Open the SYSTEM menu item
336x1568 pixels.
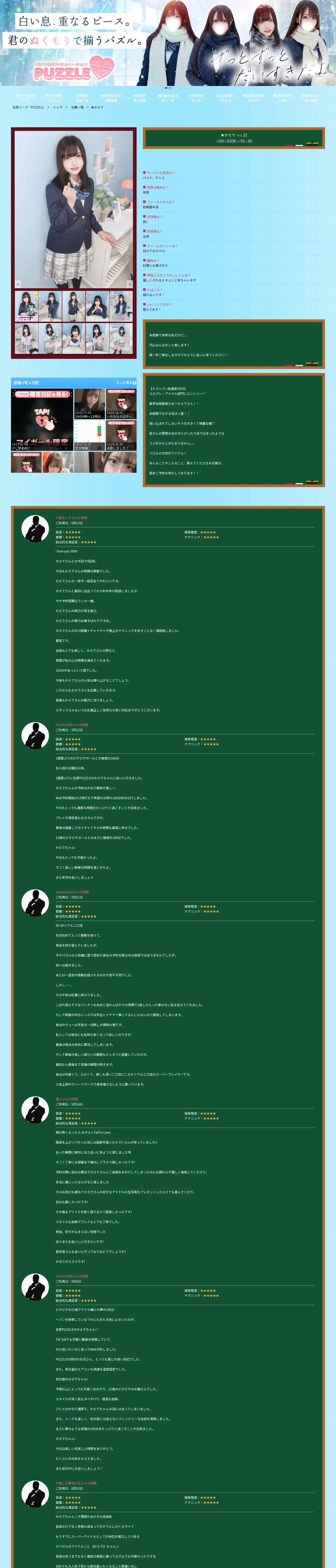[x=54, y=97]
